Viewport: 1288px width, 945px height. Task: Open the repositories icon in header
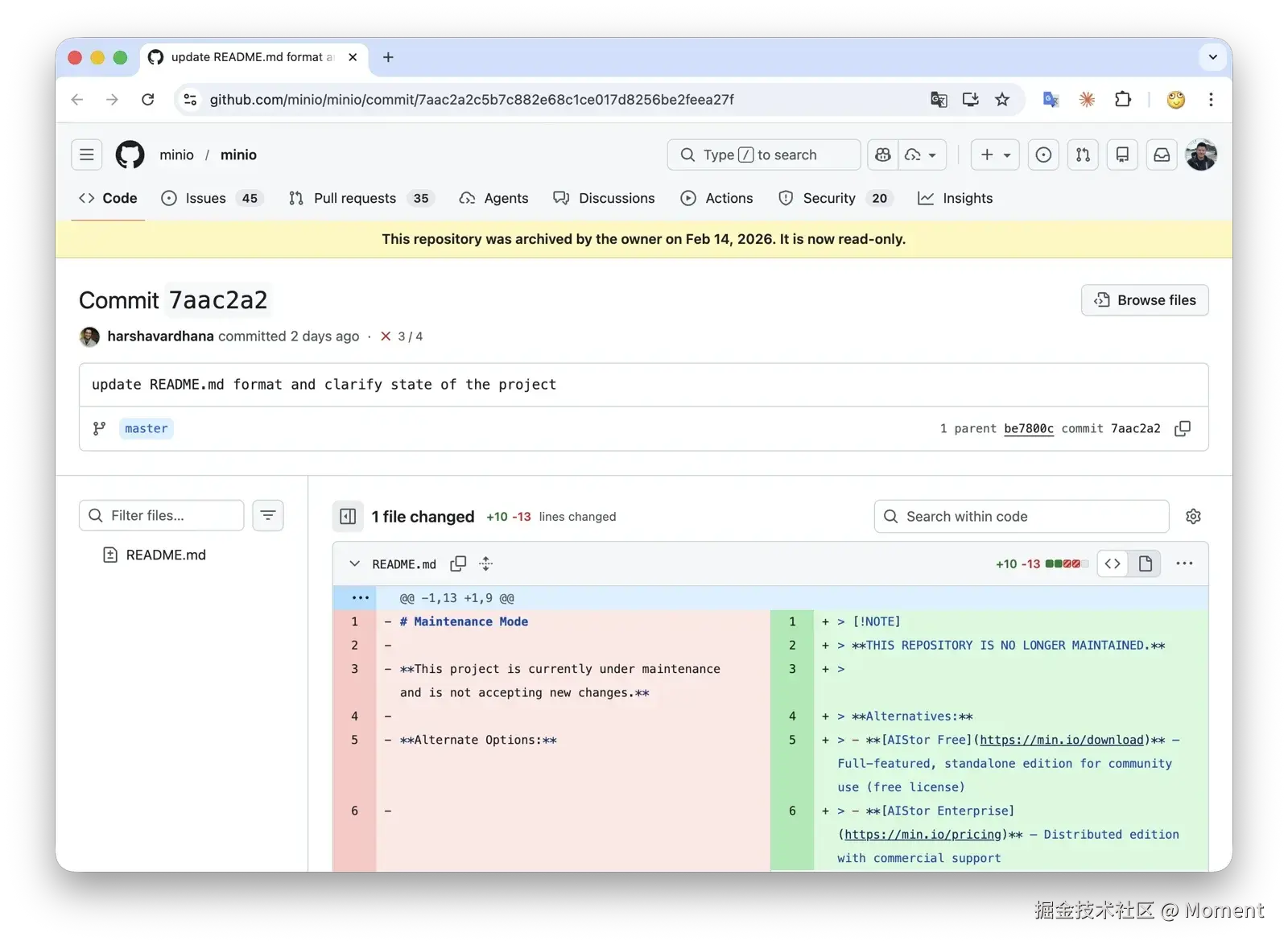coord(1122,155)
